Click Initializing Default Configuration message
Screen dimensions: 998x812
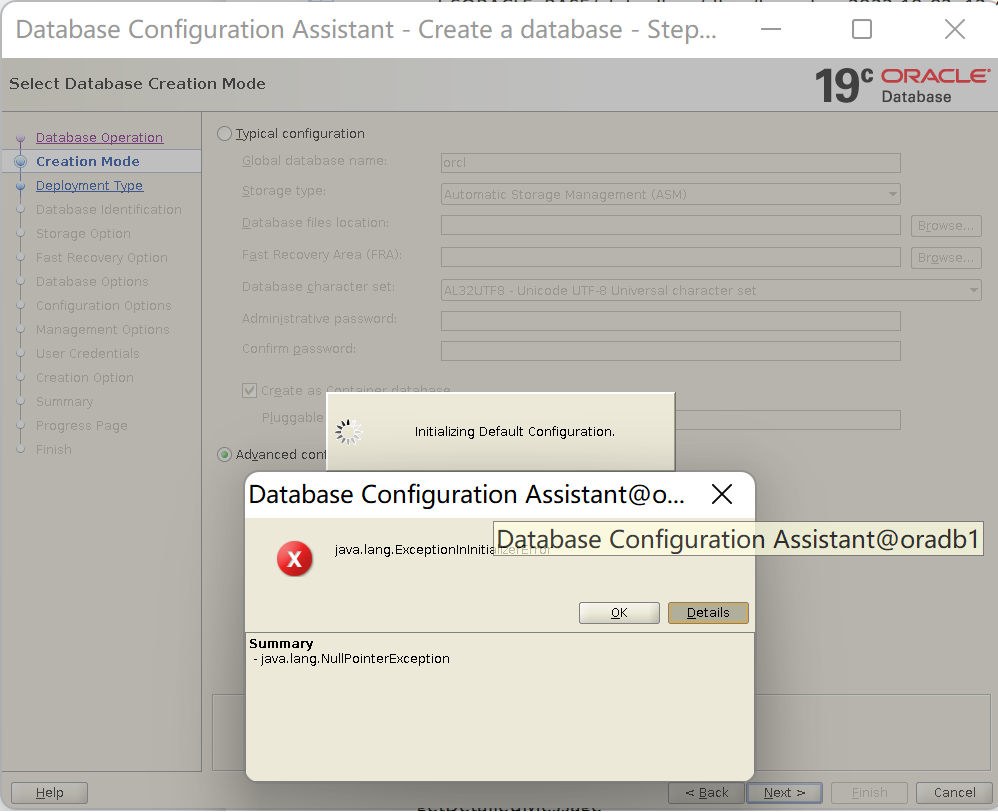[514, 431]
